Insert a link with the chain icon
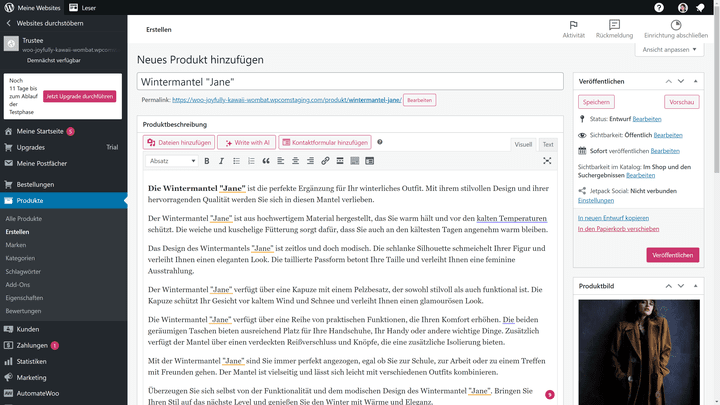This screenshot has width=720, height=405. coord(325,161)
